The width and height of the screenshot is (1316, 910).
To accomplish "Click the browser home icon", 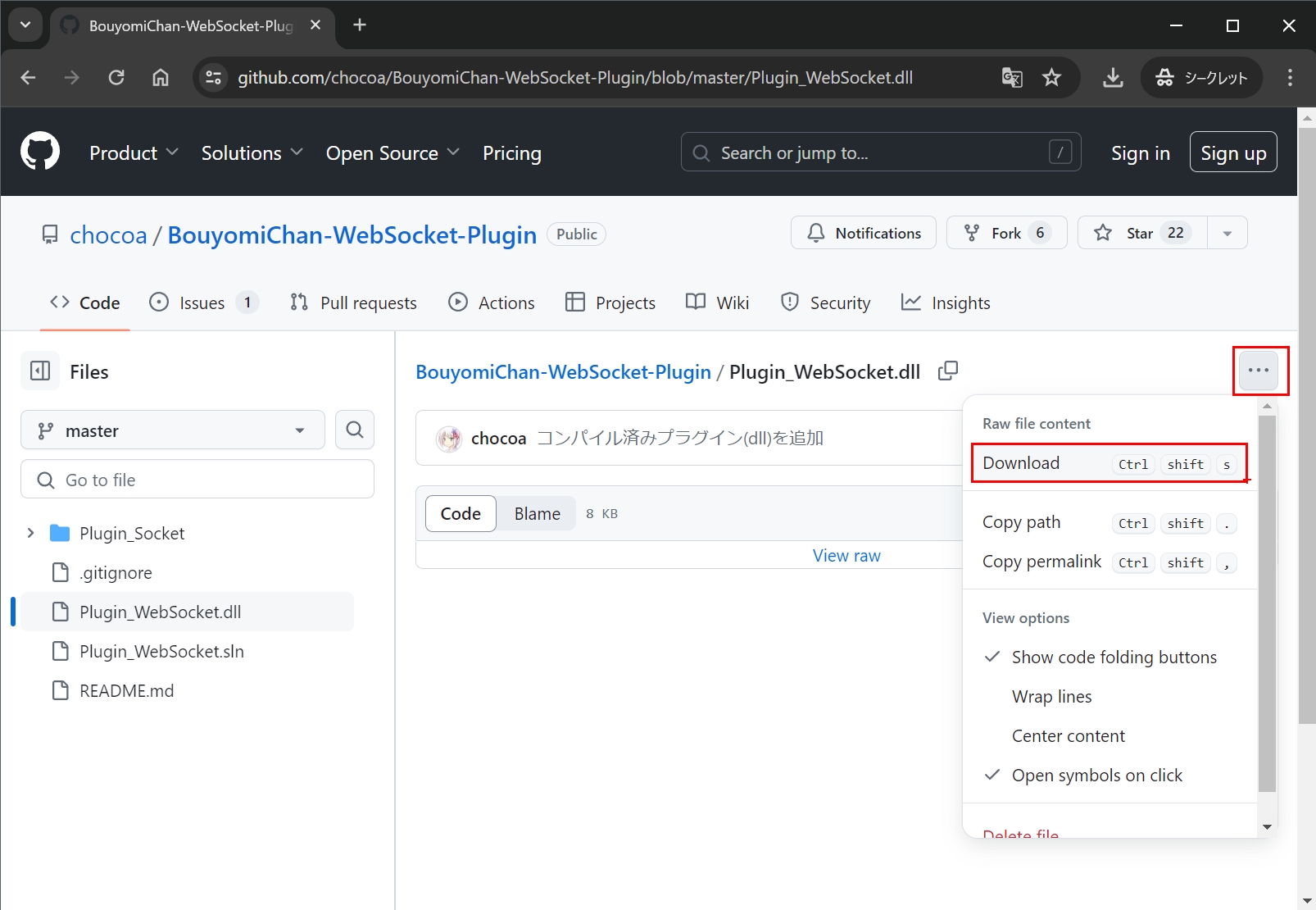I will point(161,78).
